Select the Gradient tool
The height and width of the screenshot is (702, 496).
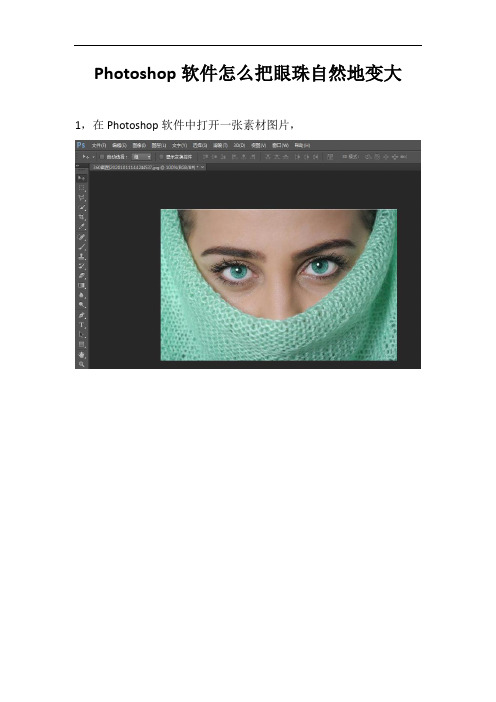81,286
